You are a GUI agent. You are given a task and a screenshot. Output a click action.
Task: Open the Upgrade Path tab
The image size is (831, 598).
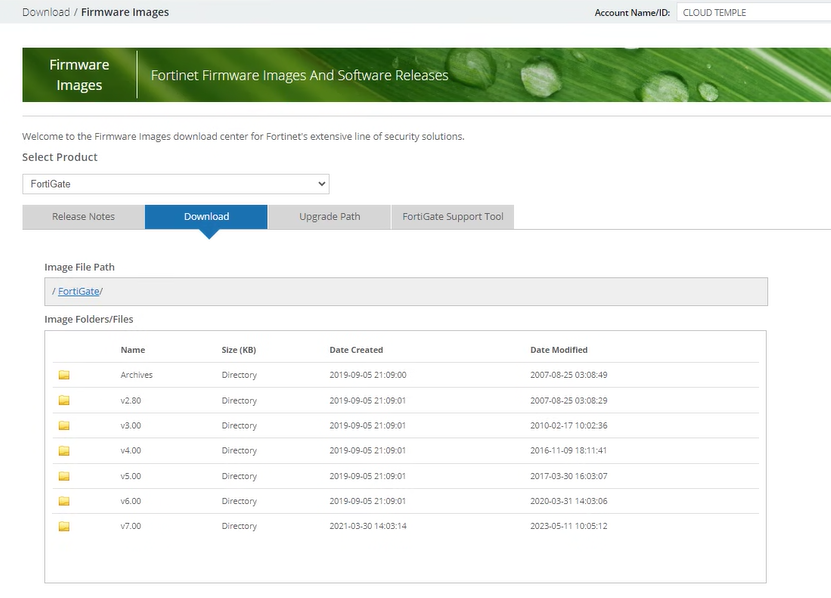point(329,217)
